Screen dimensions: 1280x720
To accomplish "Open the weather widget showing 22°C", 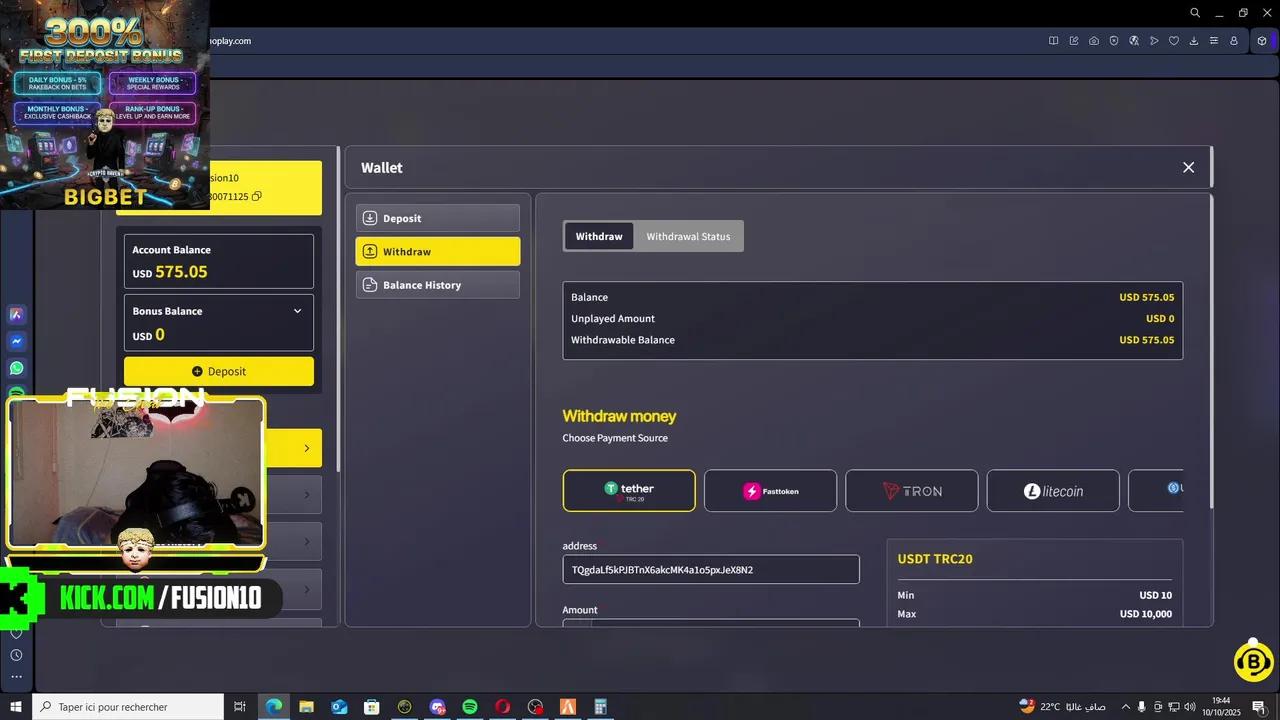I will coord(1060,707).
